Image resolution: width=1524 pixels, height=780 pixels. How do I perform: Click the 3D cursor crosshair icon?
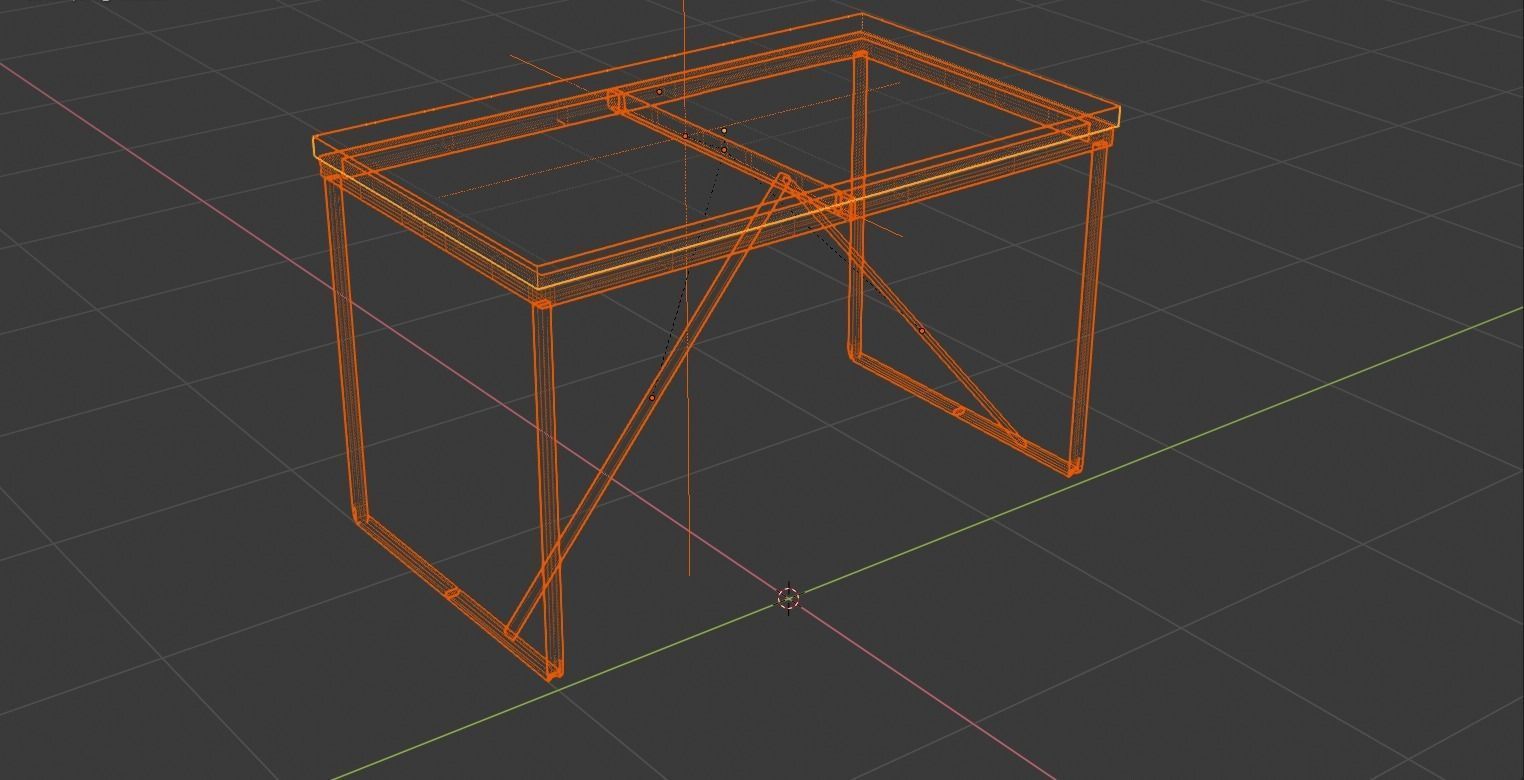[788, 597]
